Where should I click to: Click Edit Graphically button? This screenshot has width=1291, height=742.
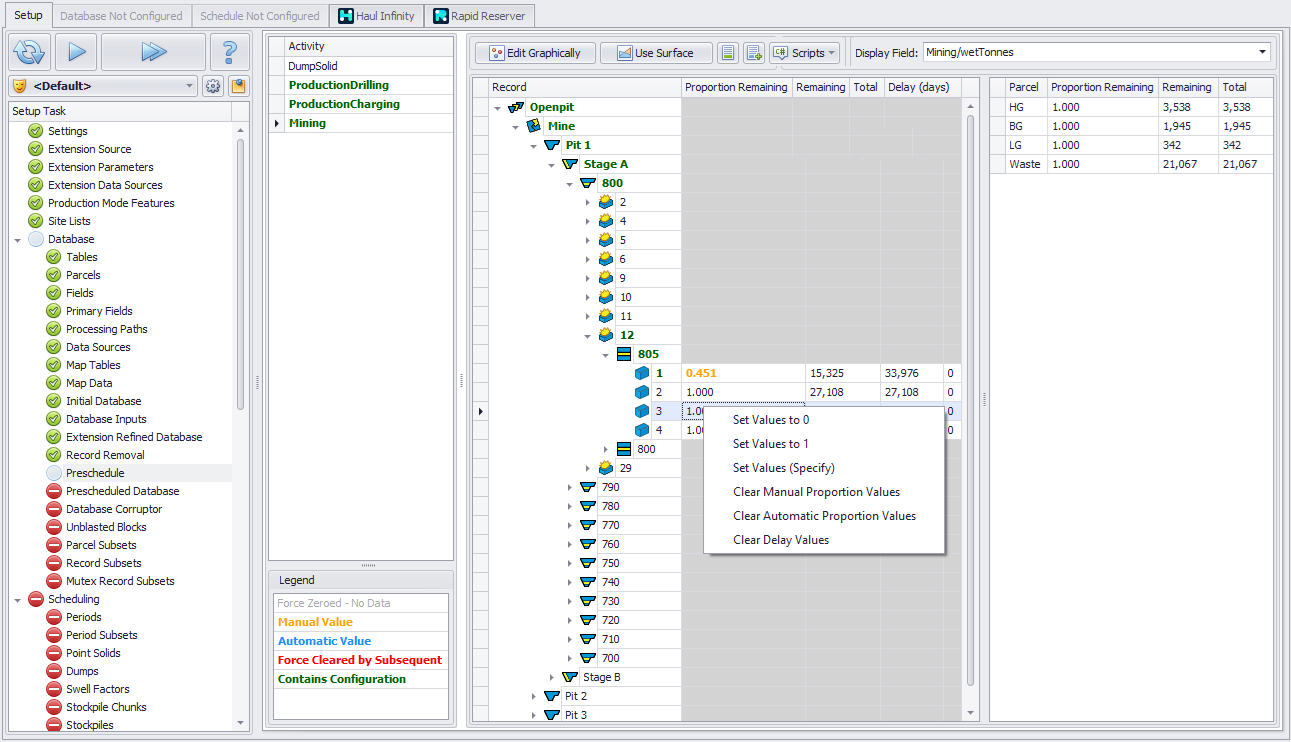pos(535,53)
